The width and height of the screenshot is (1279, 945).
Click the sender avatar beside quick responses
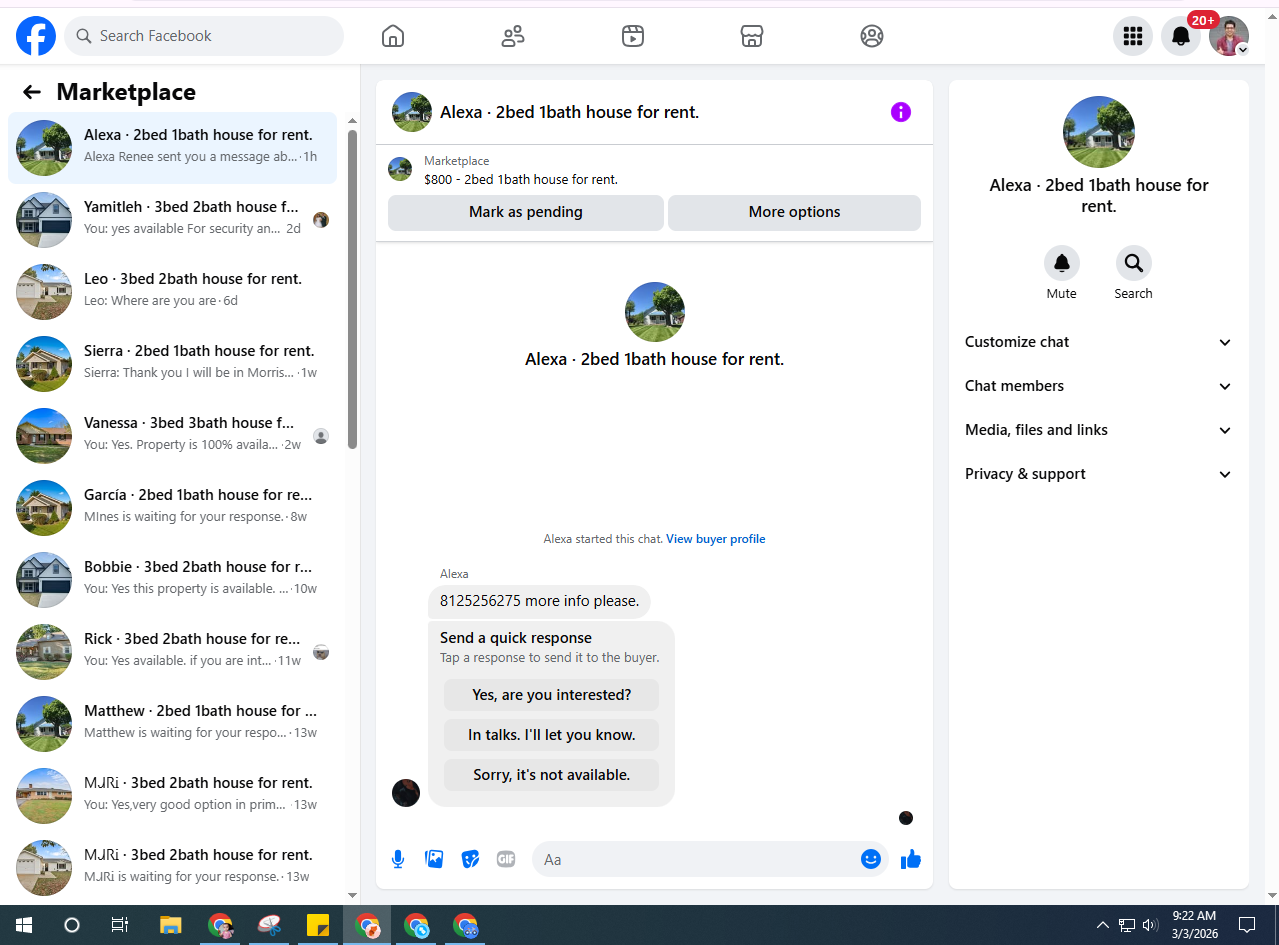coord(406,793)
